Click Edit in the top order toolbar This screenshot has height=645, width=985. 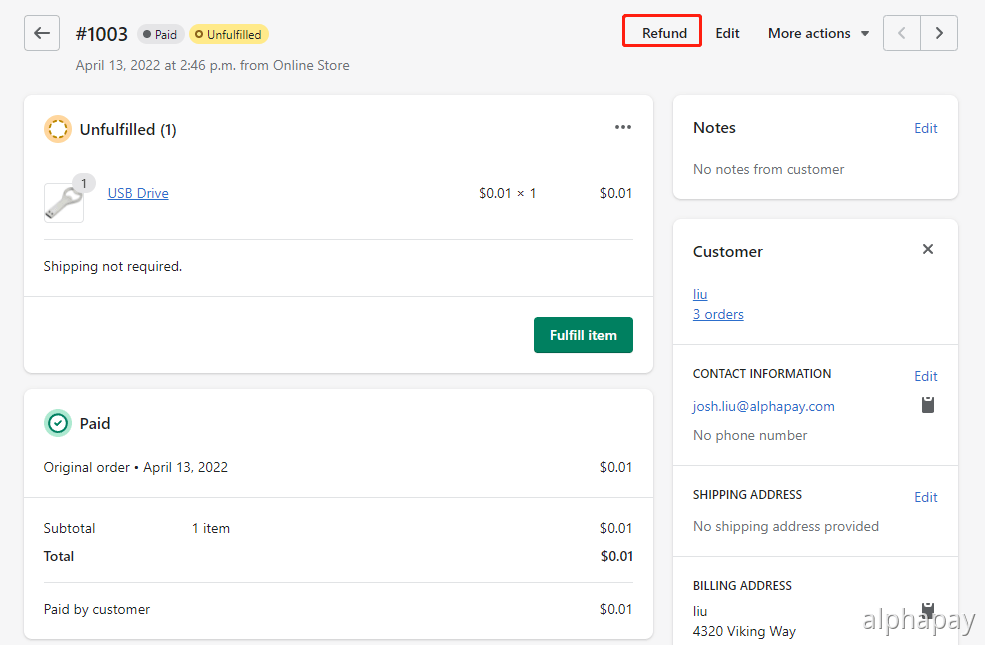coord(728,33)
